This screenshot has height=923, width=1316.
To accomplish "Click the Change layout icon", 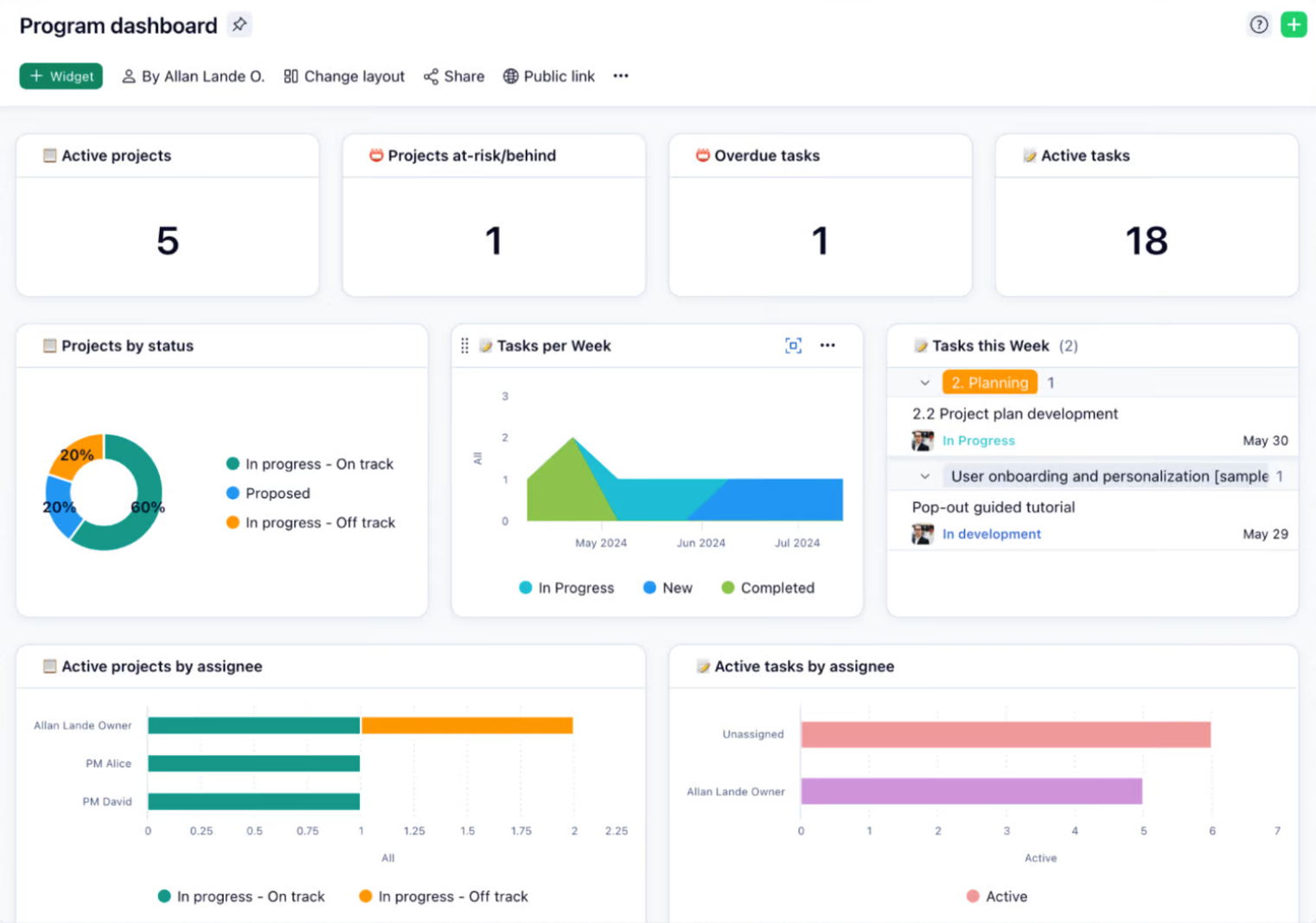I will click(x=291, y=76).
